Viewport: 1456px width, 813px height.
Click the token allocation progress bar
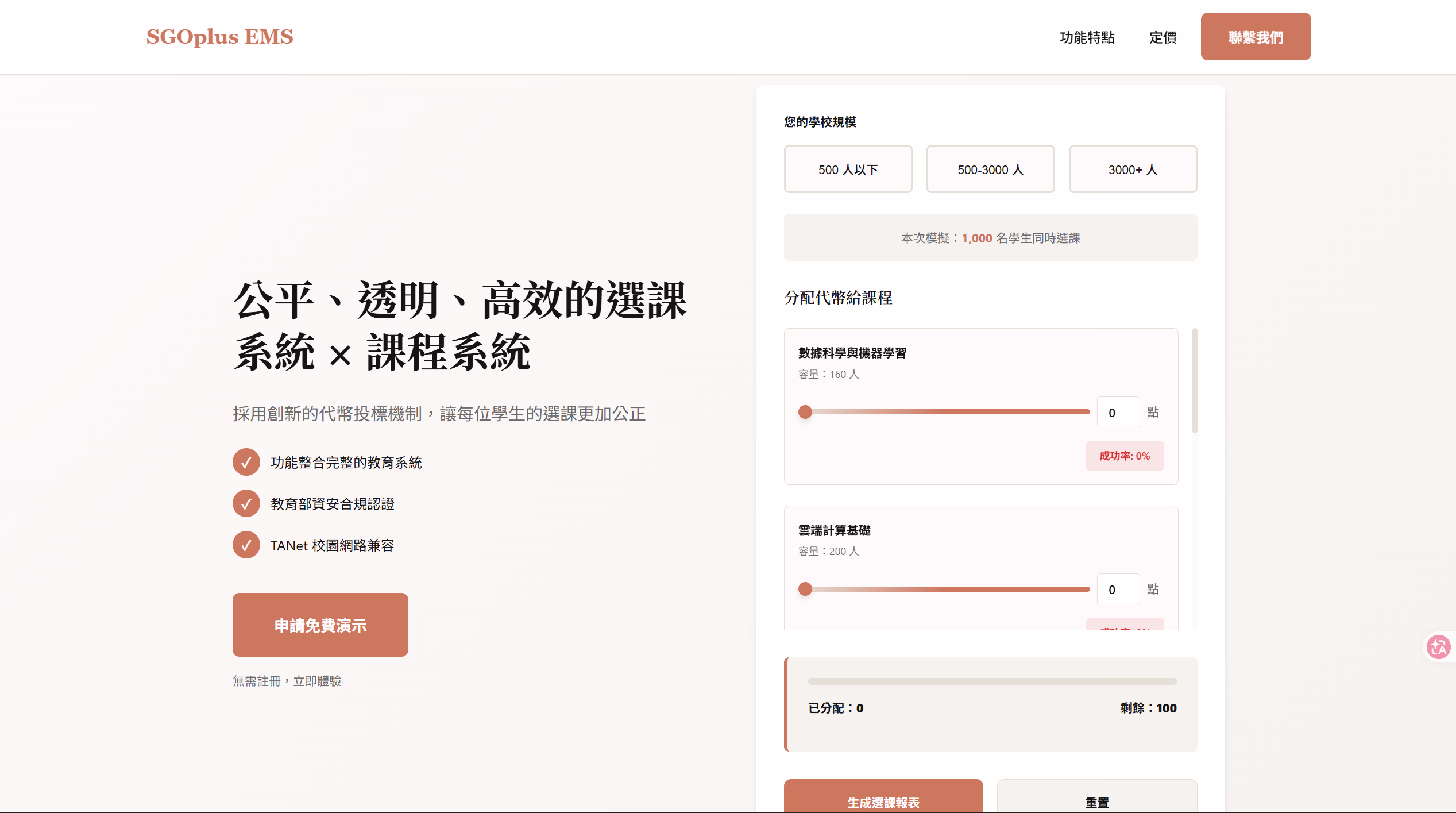tap(992, 681)
